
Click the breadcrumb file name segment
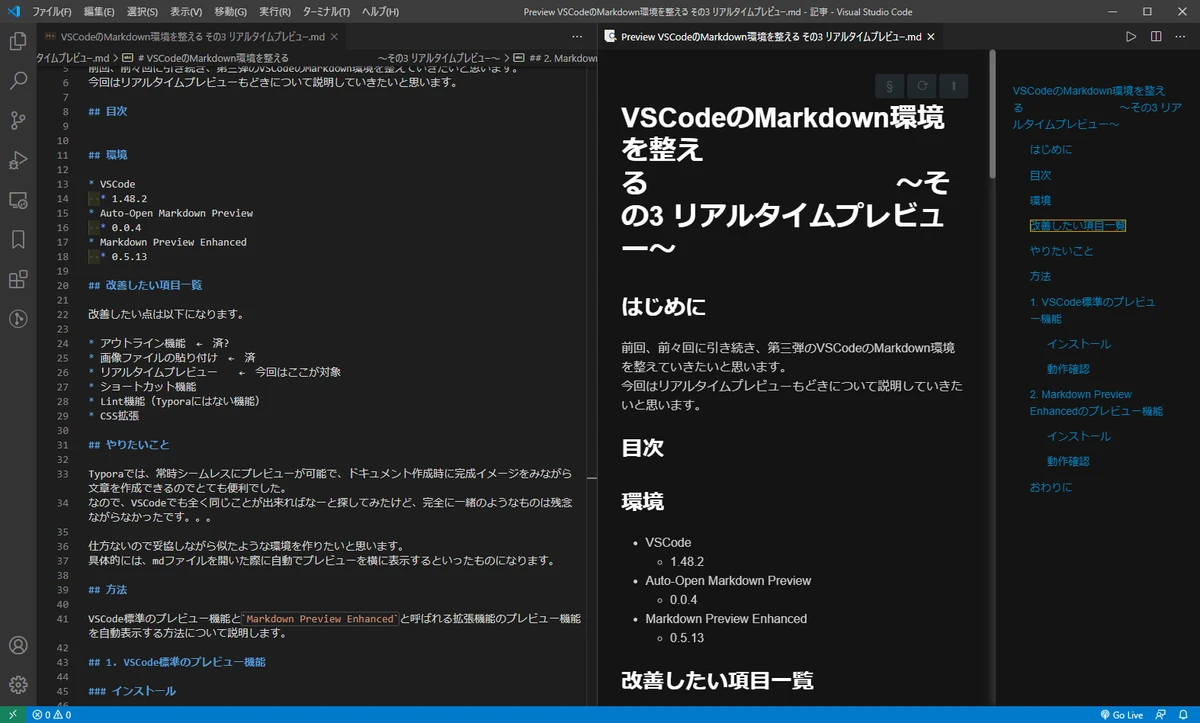[x=72, y=58]
